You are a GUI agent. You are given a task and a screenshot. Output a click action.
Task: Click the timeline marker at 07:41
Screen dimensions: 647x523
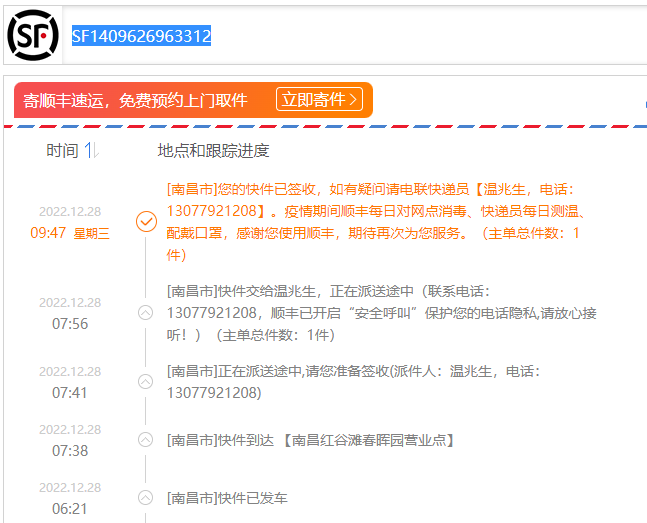[x=145, y=381]
